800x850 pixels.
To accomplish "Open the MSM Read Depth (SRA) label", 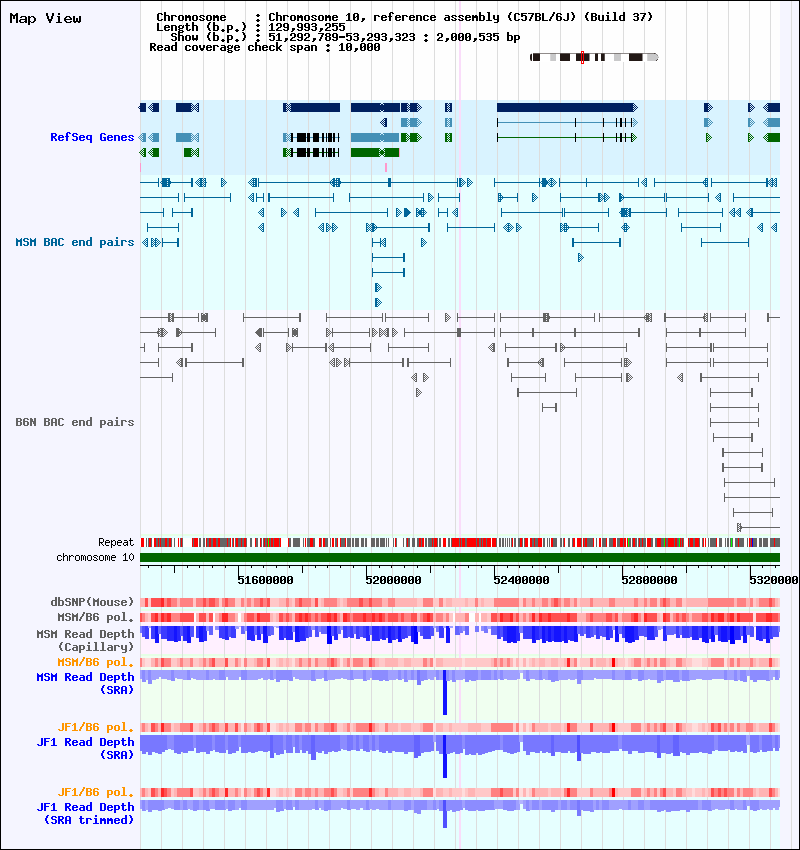I will 85,684.
